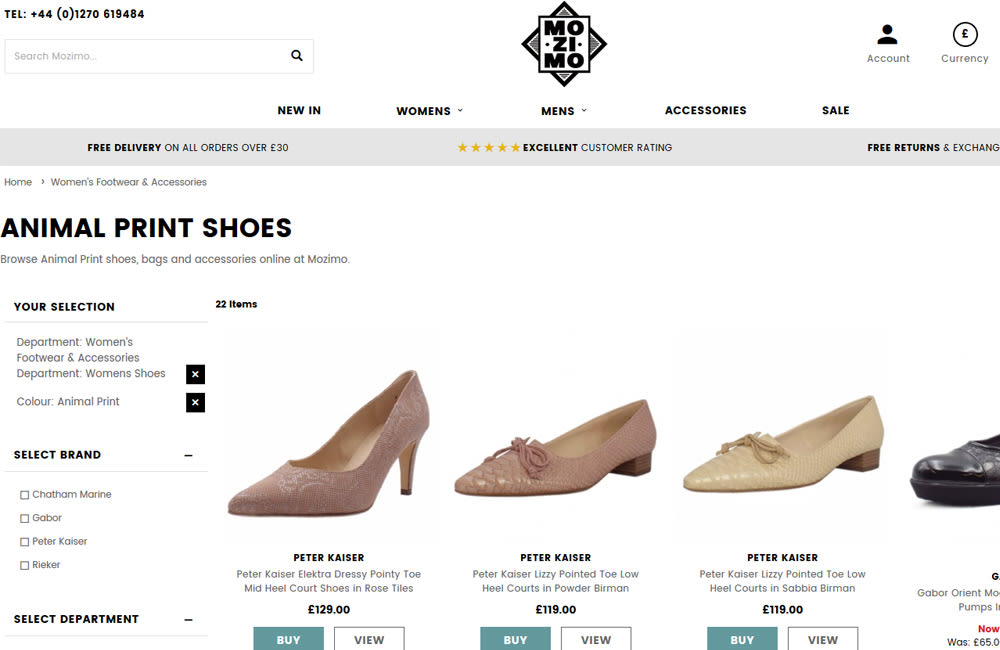
Task: Buy the Lizzy Powder Birman courts
Action: [x=515, y=639]
